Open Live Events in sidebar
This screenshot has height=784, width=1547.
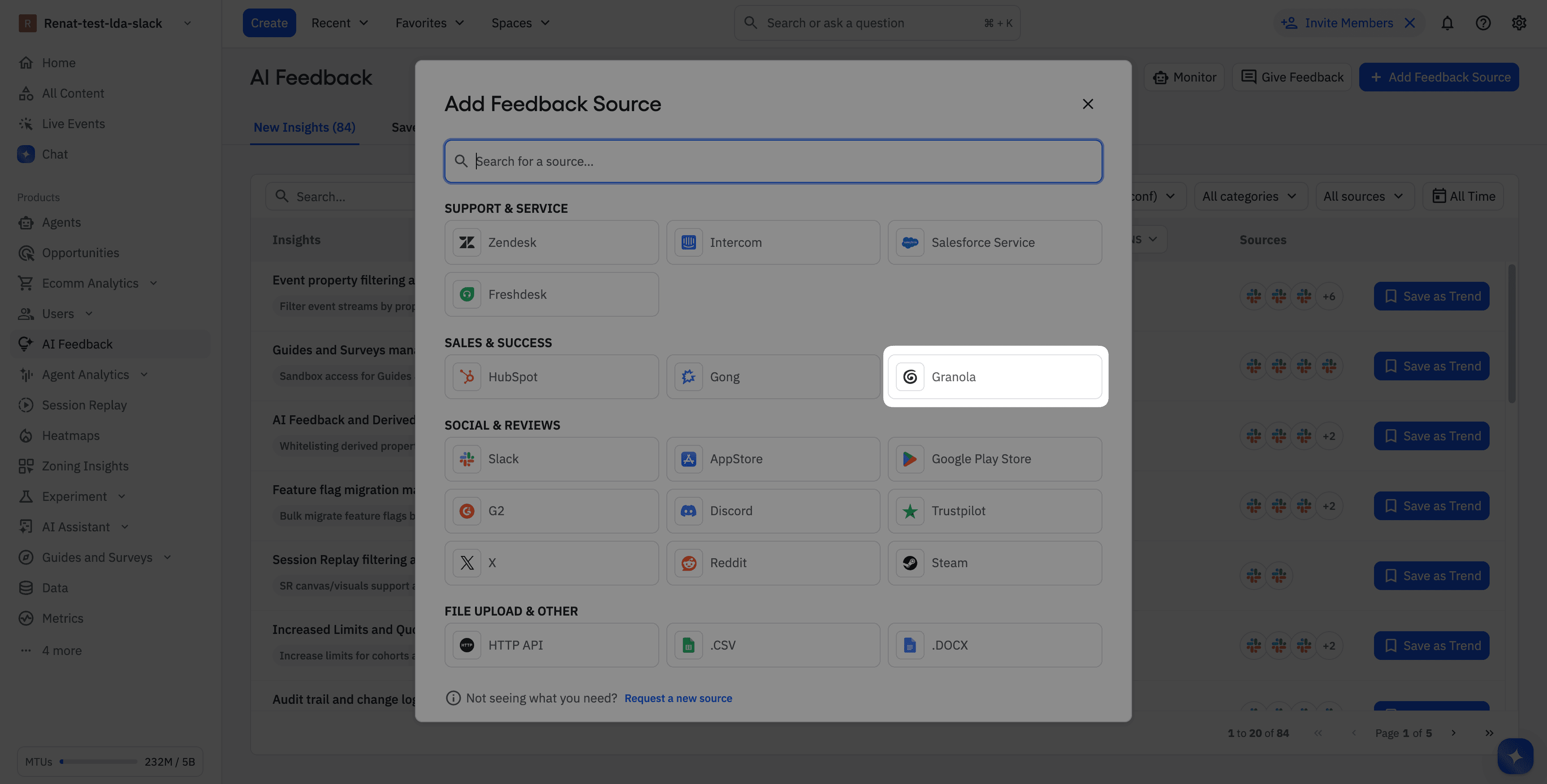[73, 124]
